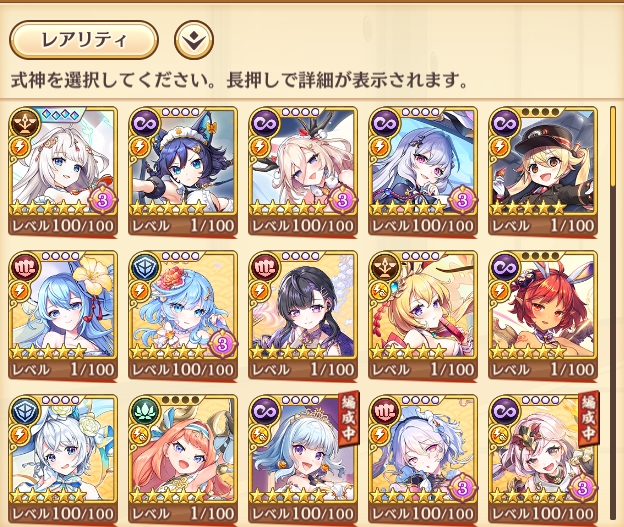Choose the pink-haired shikigami marked 編成中

point(543,460)
